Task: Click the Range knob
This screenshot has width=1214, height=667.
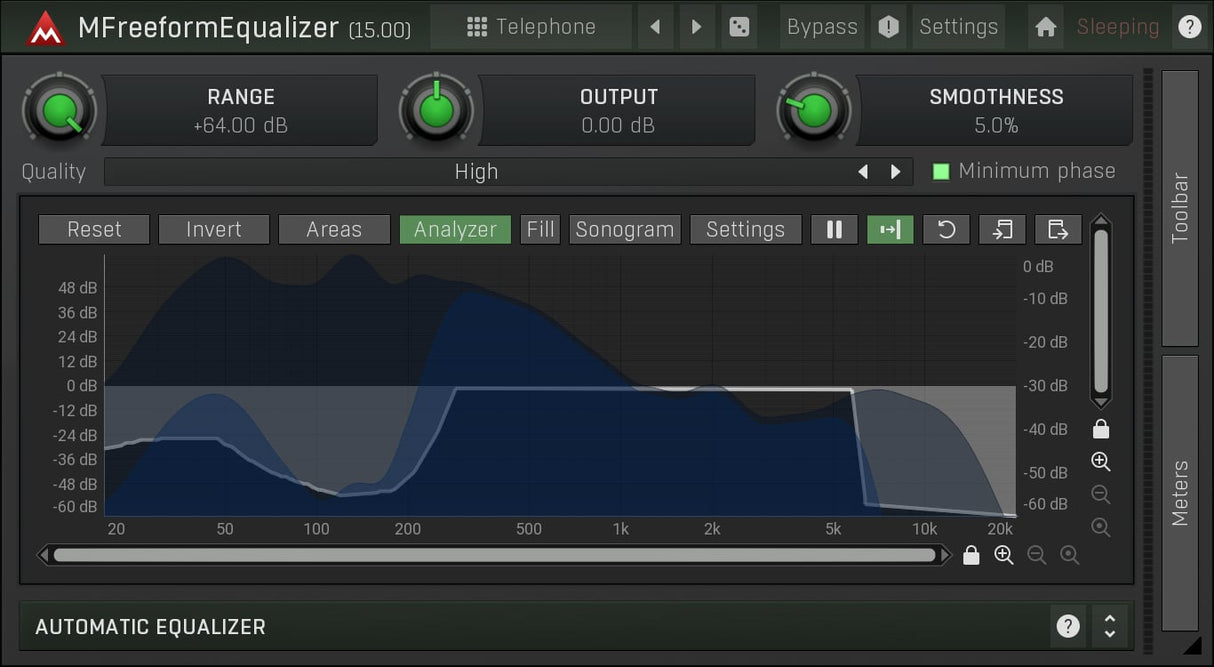Action: (x=61, y=110)
